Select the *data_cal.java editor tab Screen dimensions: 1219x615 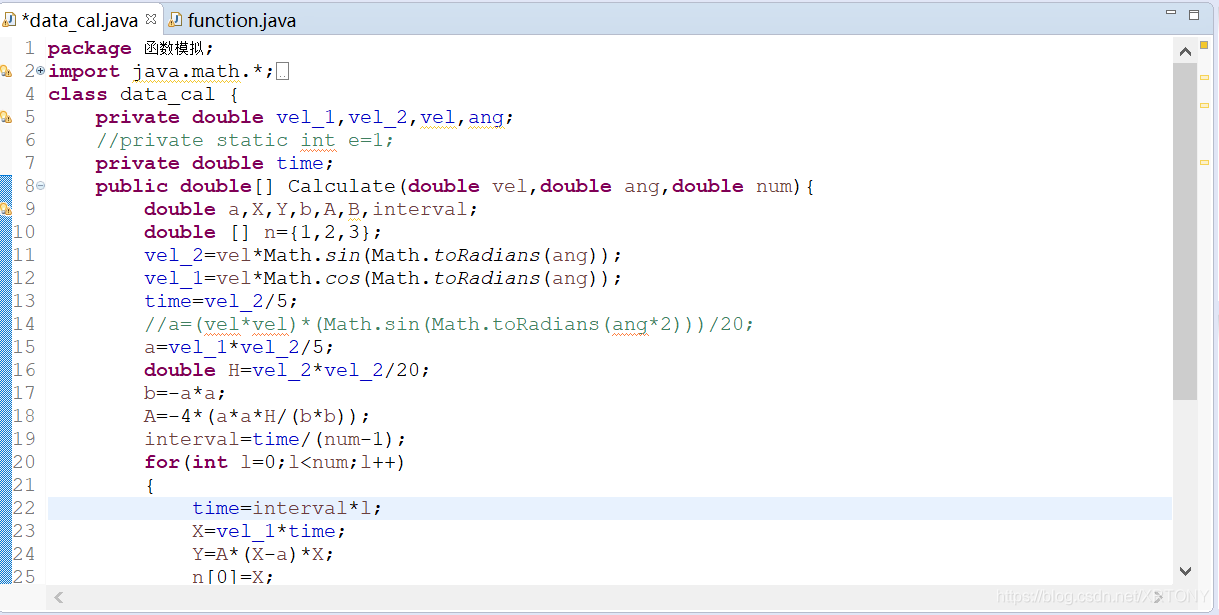79,20
